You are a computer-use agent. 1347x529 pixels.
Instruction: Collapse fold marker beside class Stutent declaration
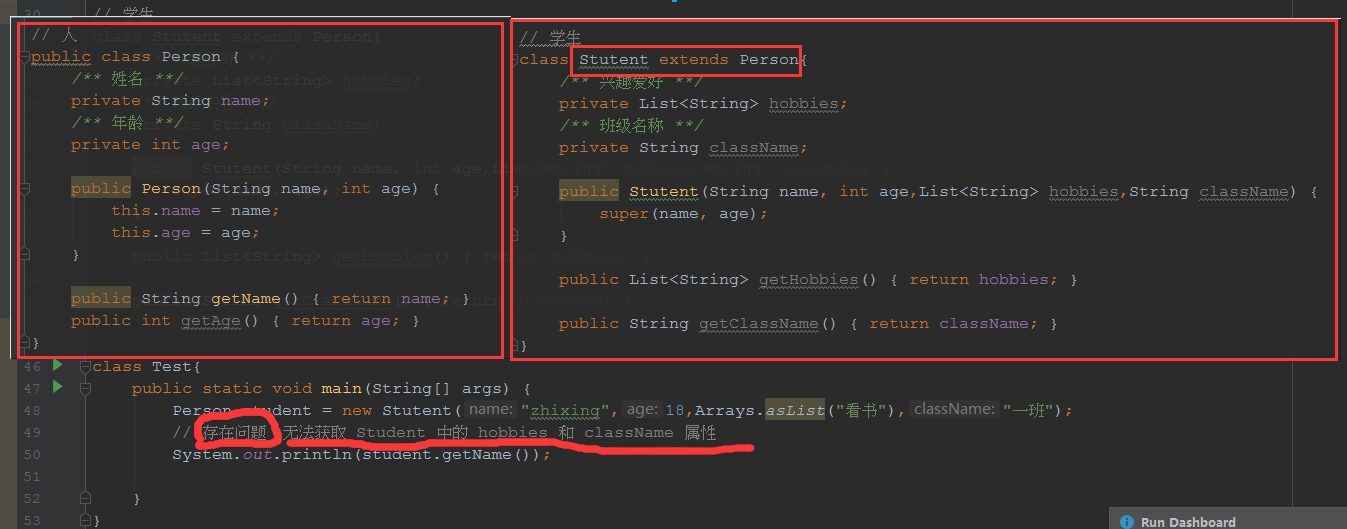pos(516,60)
